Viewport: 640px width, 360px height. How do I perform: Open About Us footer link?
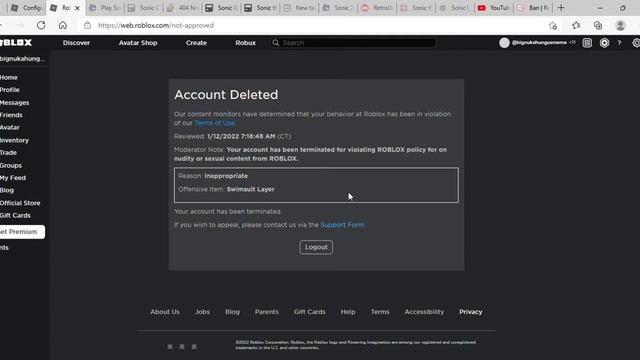pos(164,311)
